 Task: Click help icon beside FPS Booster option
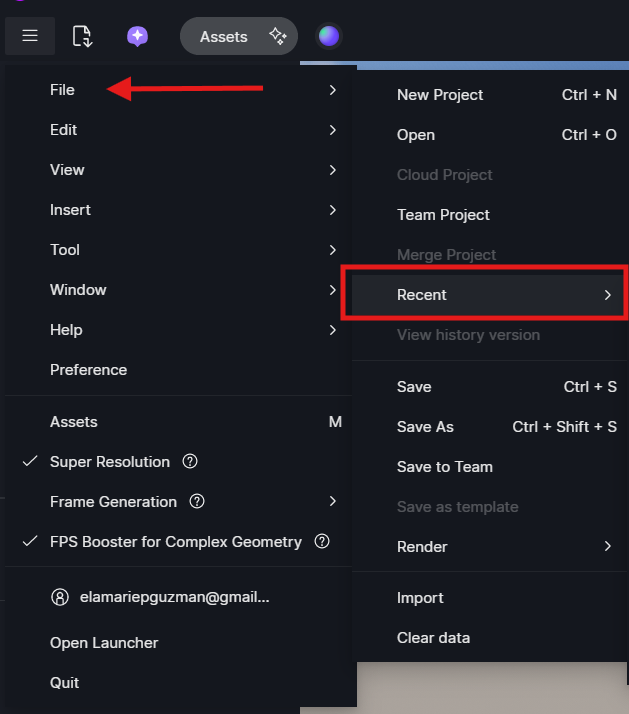click(x=322, y=542)
